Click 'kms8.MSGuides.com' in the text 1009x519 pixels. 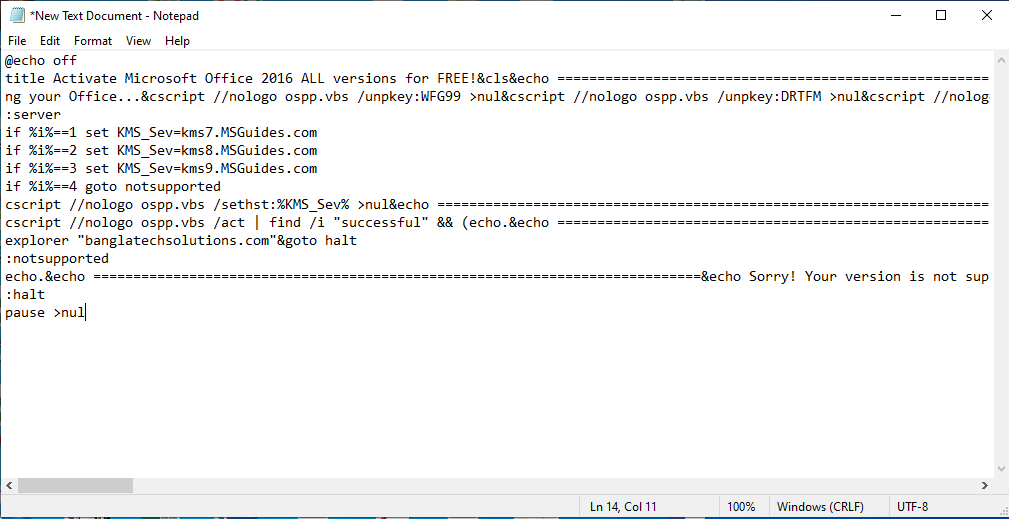click(249, 150)
